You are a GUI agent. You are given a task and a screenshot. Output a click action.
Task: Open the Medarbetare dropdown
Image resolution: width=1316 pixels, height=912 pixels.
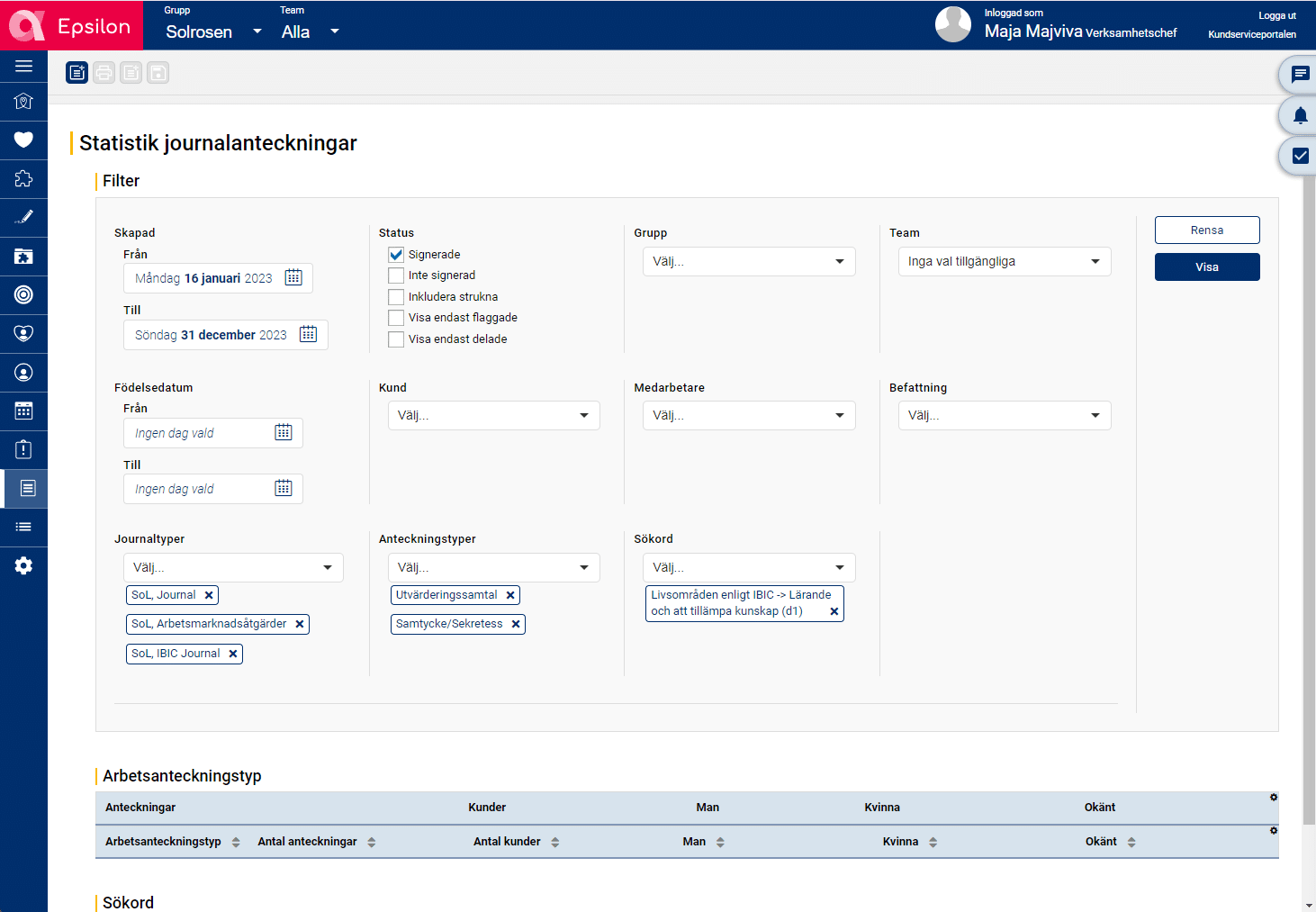tap(749, 415)
